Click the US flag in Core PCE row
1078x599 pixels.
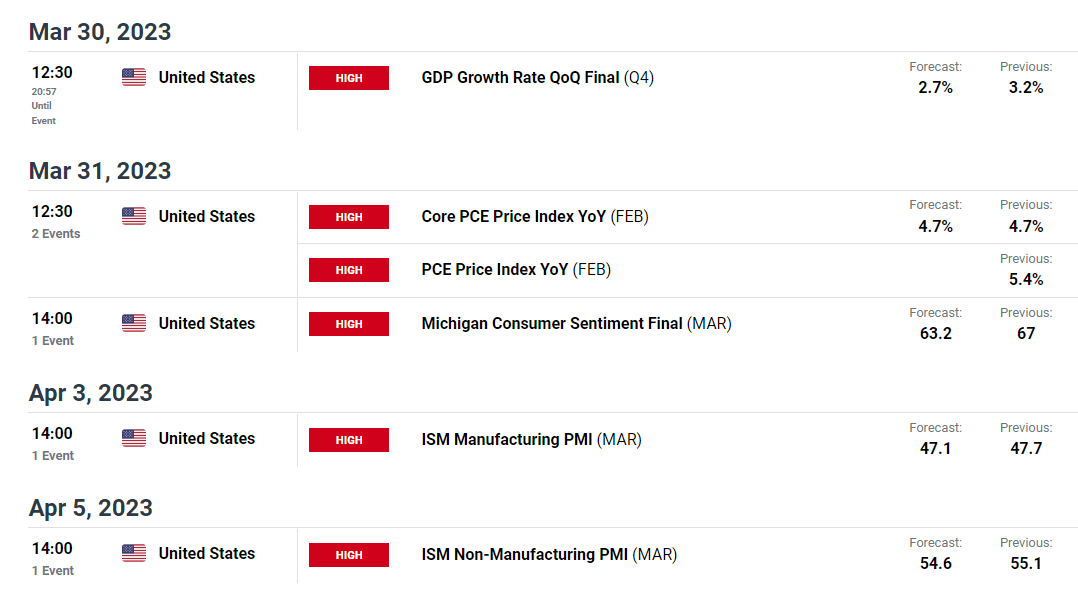coord(134,216)
